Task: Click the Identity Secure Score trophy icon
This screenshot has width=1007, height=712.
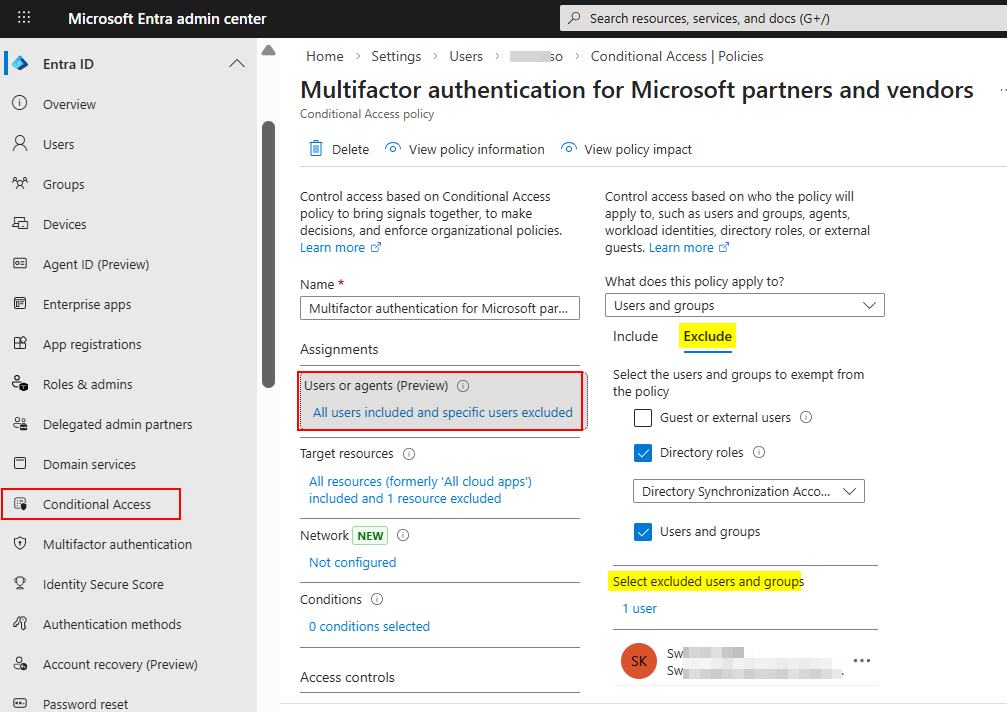Action: pos(20,583)
